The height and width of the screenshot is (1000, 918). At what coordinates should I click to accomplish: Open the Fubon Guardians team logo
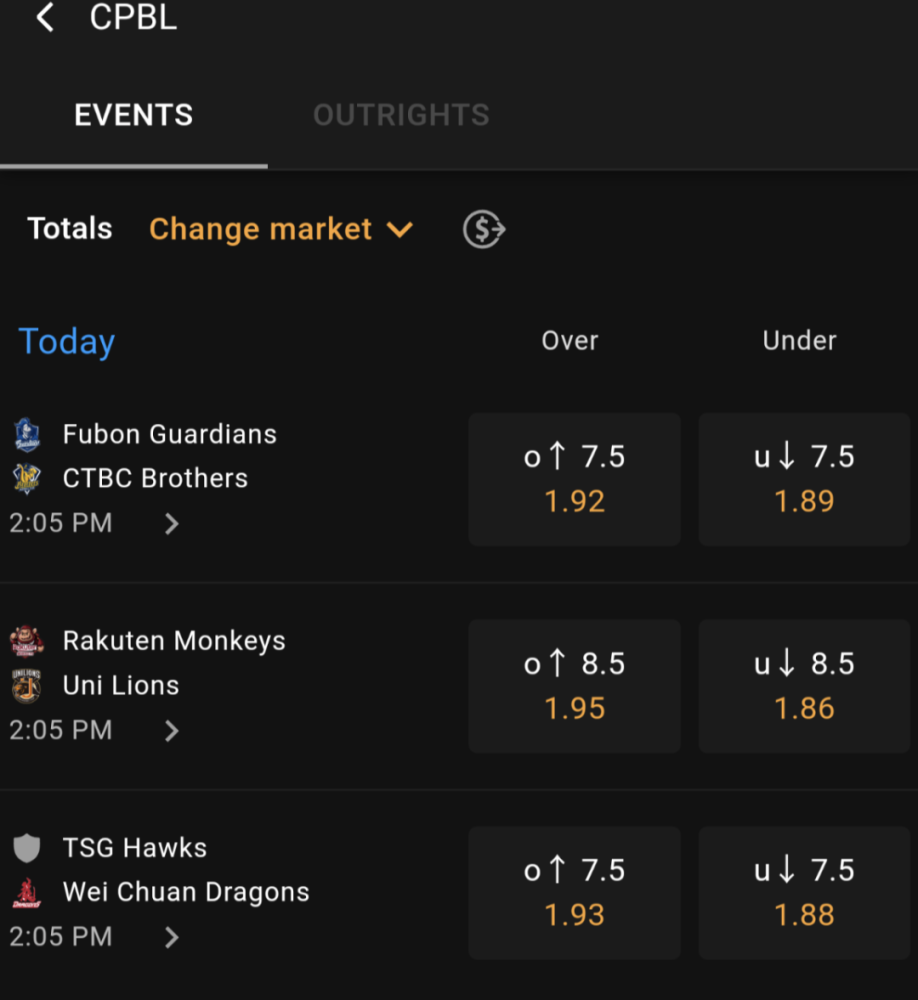click(27, 434)
